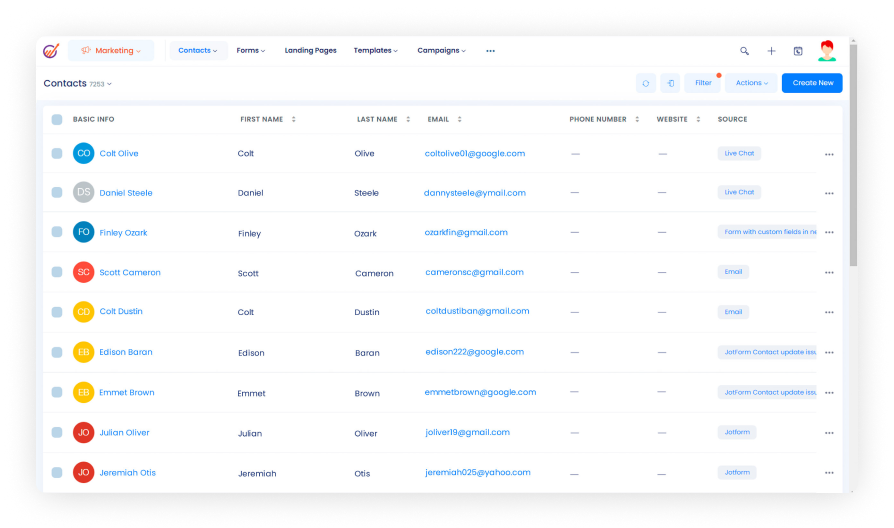This screenshot has width=894, height=528.
Task: Open Finley Ozark contact link
Action: click(x=123, y=233)
